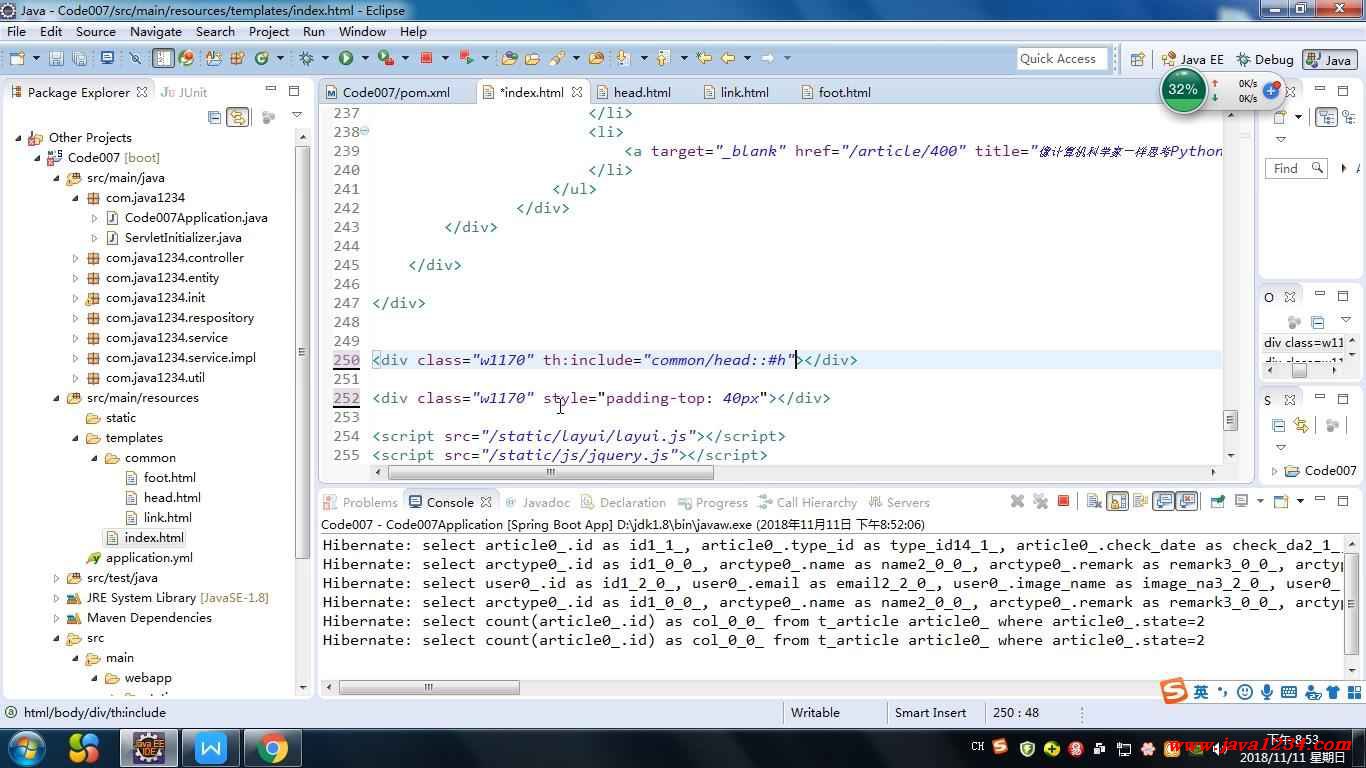This screenshot has height=768, width=1366.
Task: Click the Save icon in the toolbar
Action: pyautogui.click(x=56, y=58)
